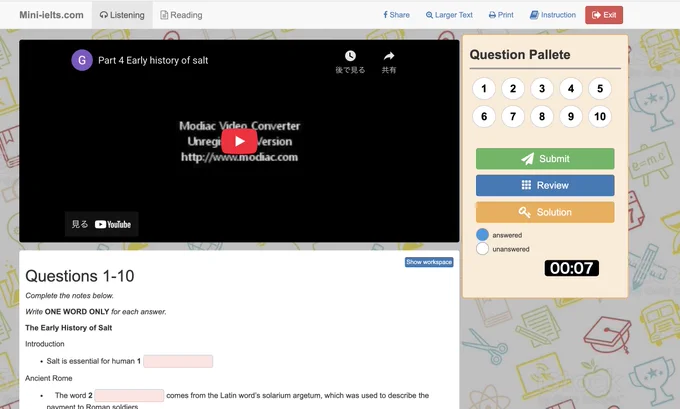Viewport: 680px width, 409px height.
Task: Click the text 'The Early History of Salt'
Action: pos(69,328)
